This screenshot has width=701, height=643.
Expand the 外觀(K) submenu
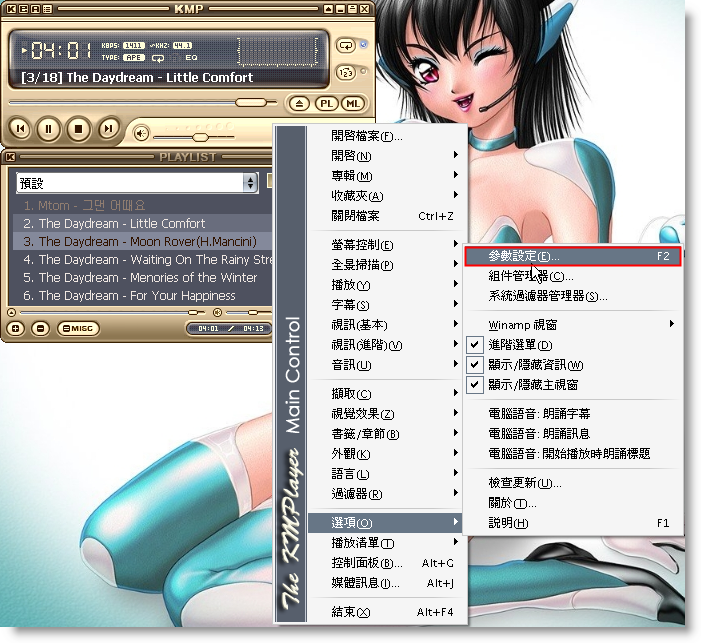[x=385, y=454]
